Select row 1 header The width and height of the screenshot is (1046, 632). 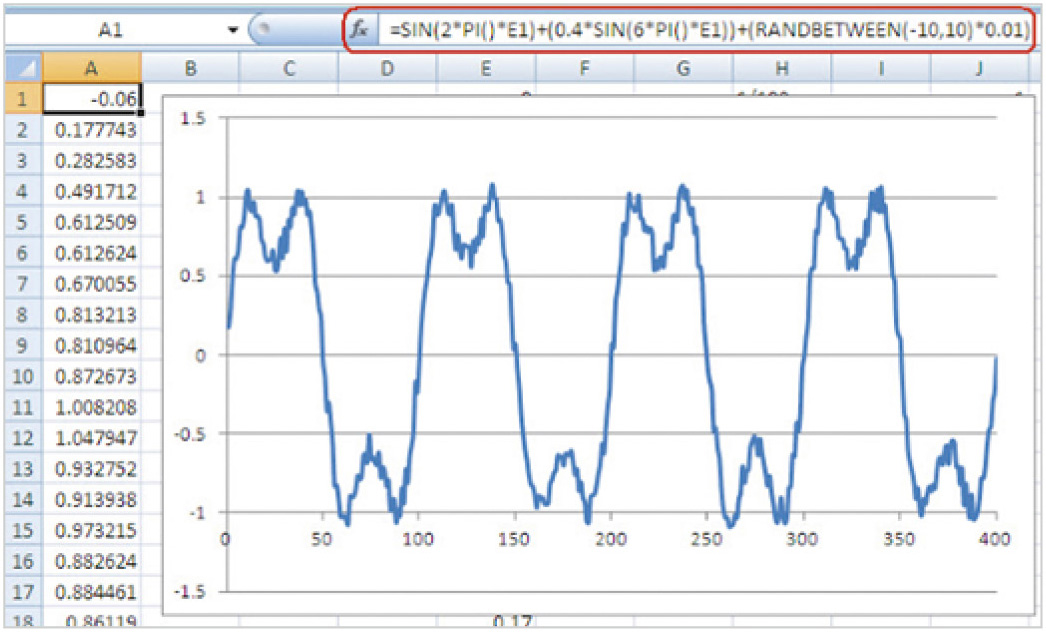[21, 98]
